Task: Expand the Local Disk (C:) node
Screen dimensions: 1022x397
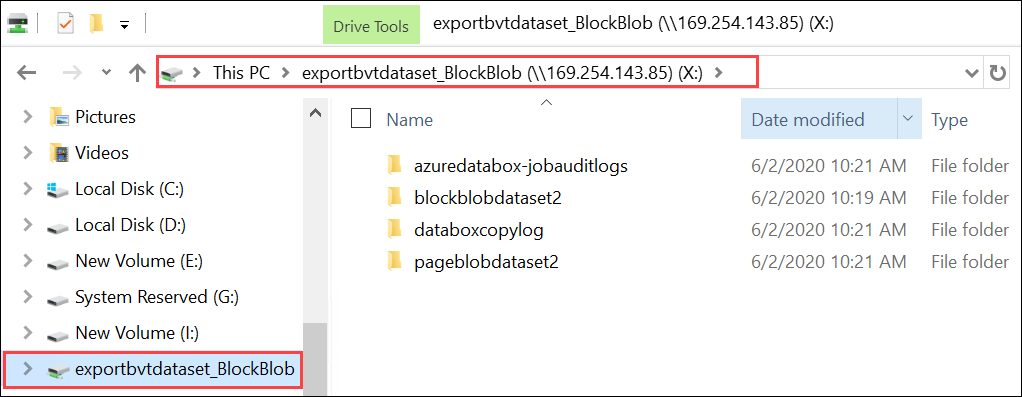Action: pyautogui.click(x=27, y=189)
